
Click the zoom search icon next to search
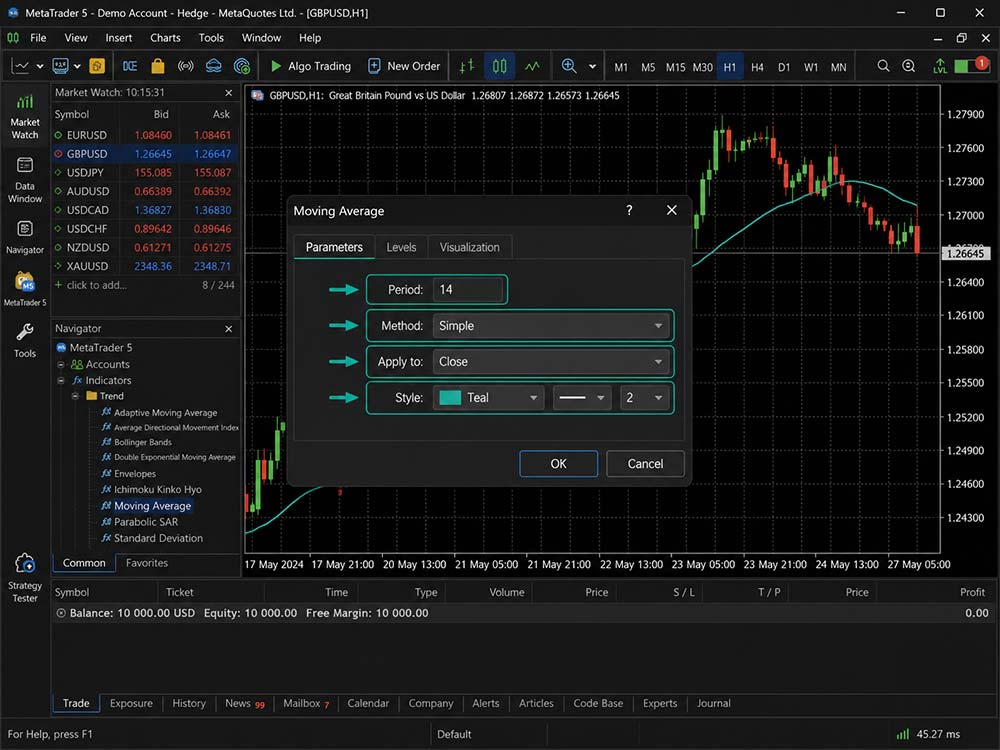909,66
